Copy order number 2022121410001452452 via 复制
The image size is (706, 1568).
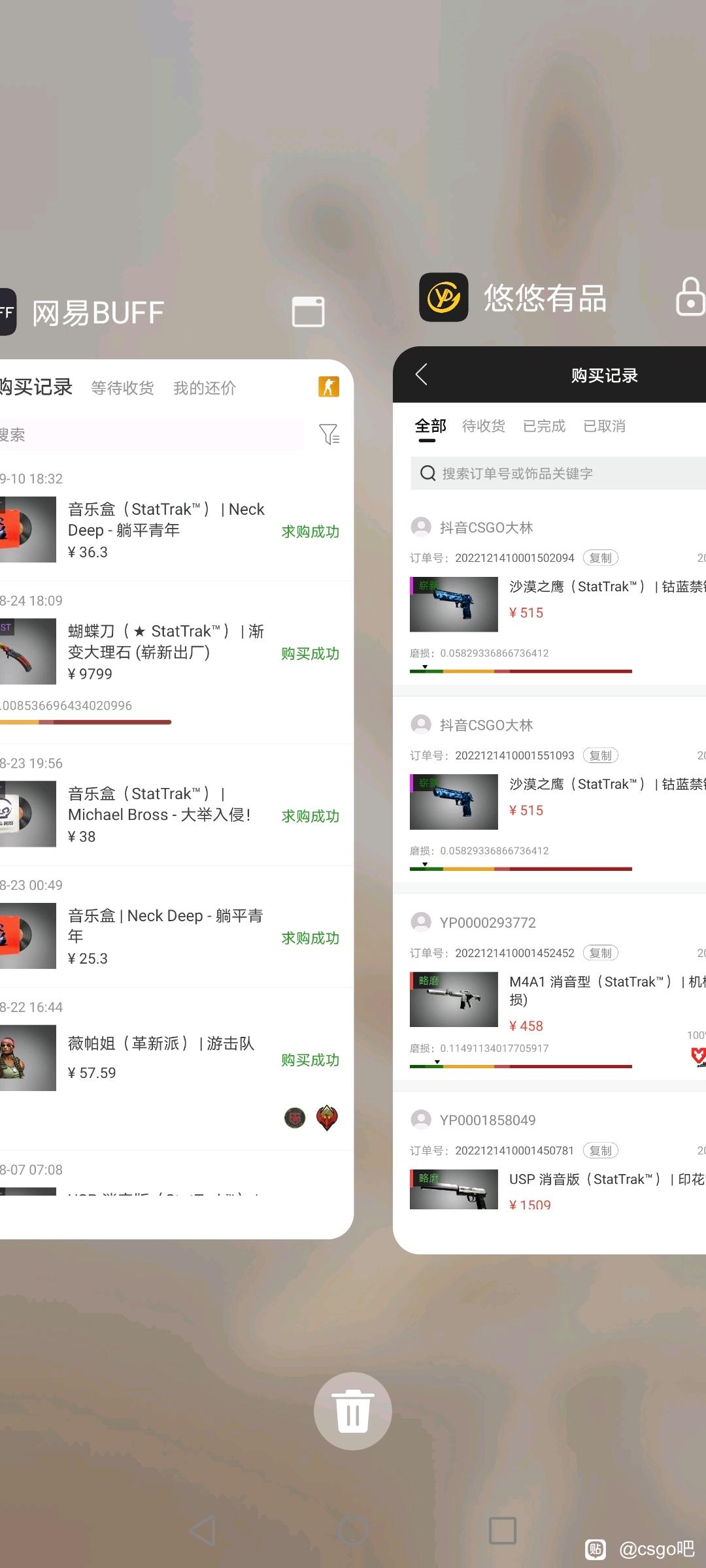tap(601, 953)
